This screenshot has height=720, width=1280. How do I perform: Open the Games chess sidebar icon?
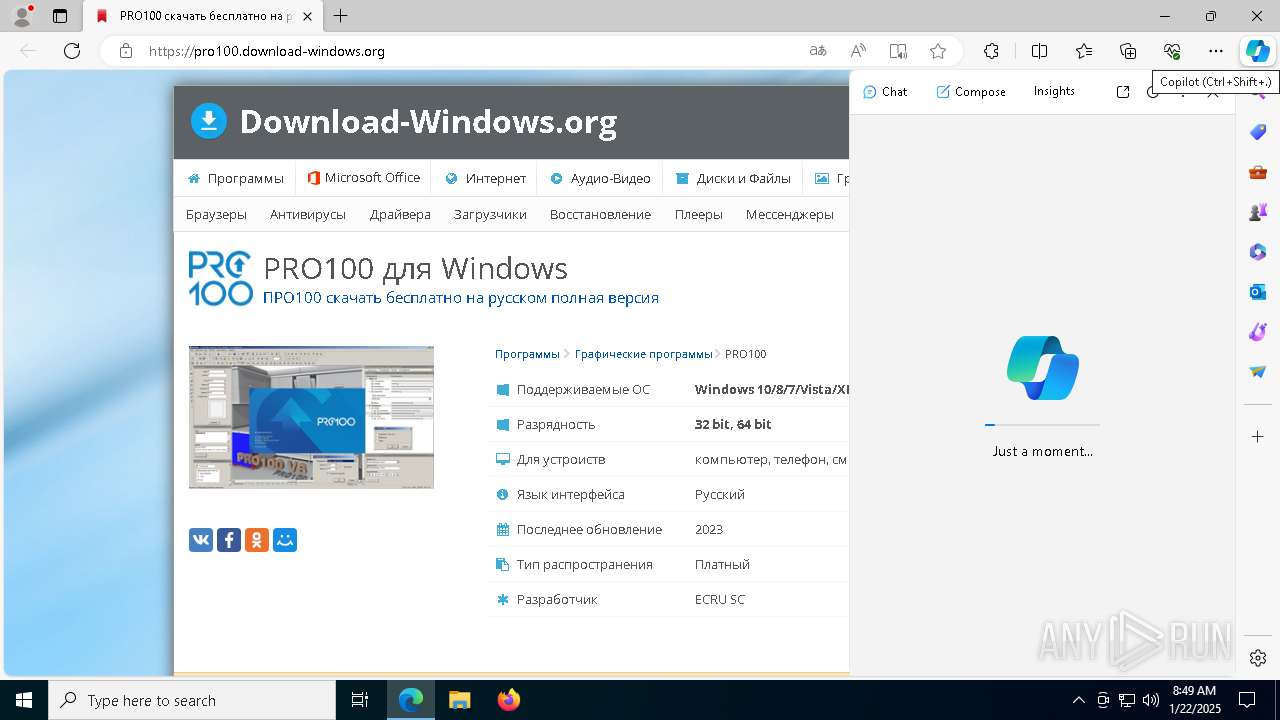pyautogui.click(x=1258, y=212)
